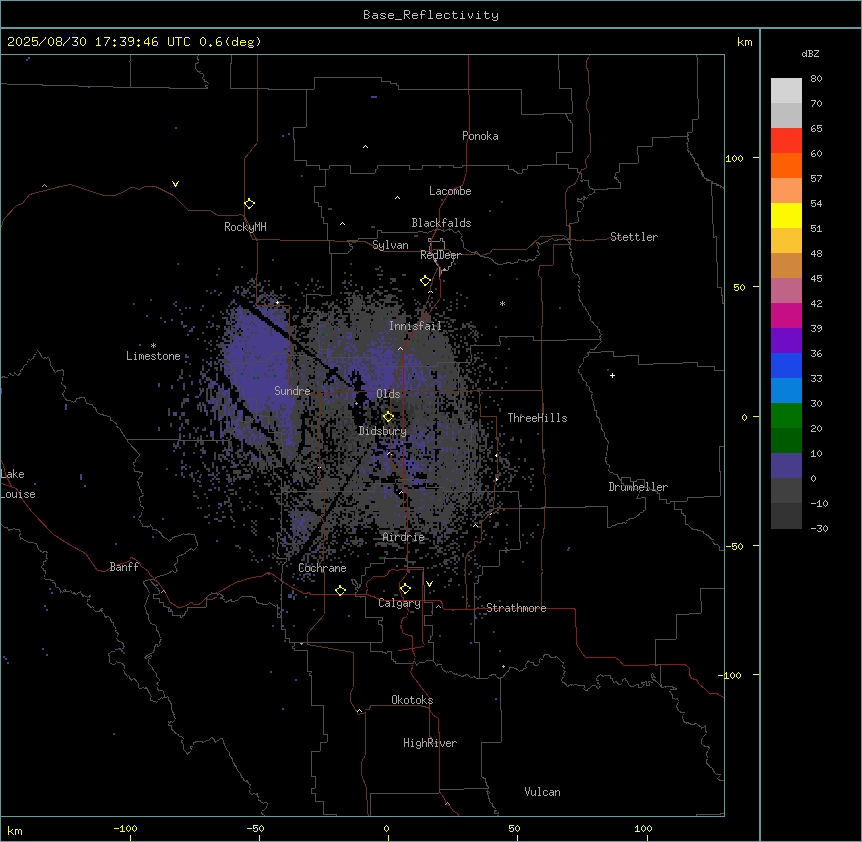
Task: Select the violet 36-39 dBZ legend swatch
Action: 786,341
